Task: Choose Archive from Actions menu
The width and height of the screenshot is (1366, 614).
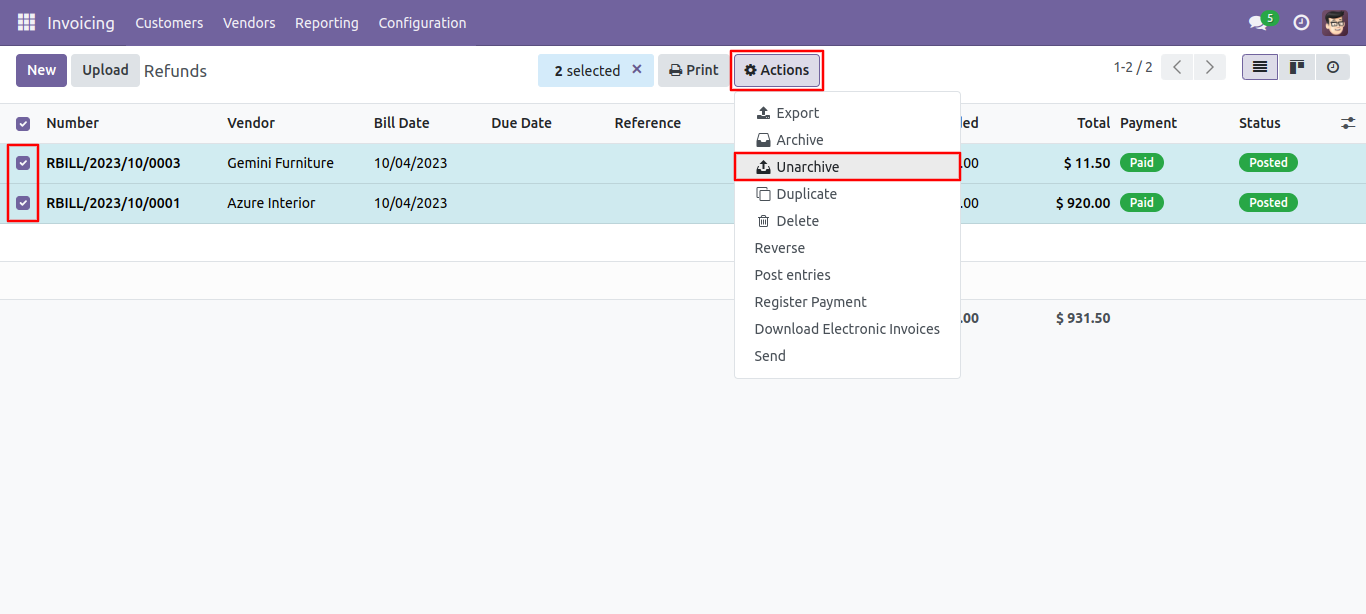Action: [847, 140]
